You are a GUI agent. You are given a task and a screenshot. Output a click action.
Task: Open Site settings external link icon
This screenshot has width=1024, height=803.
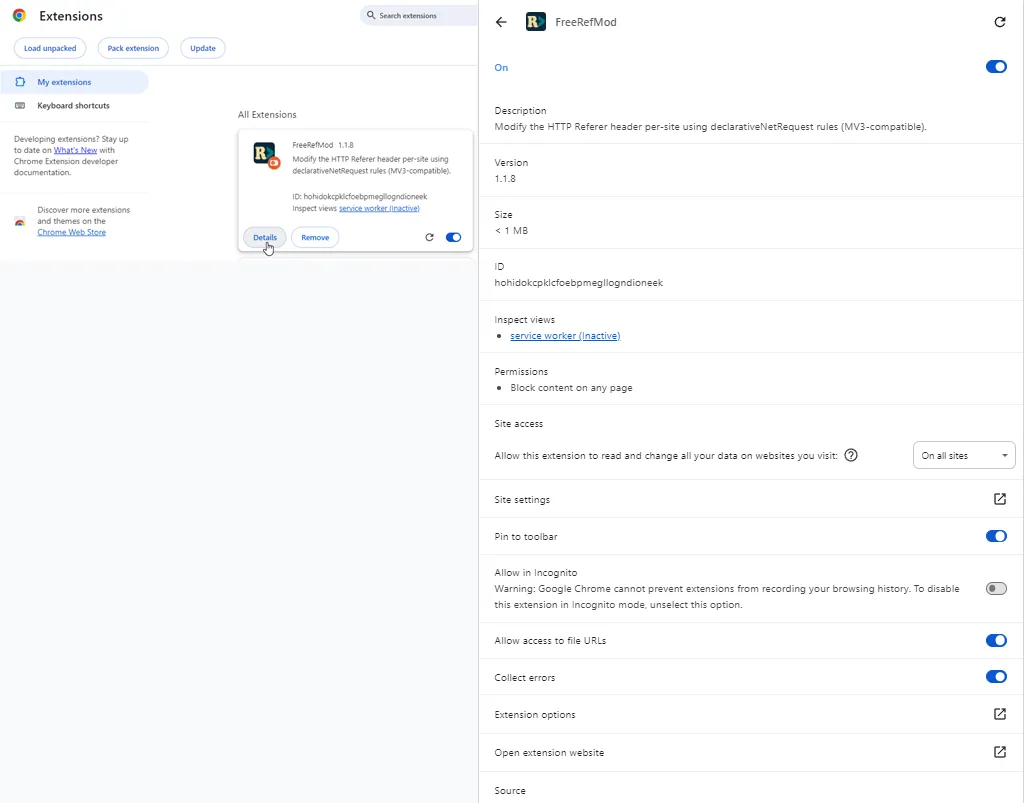point(999,499)
